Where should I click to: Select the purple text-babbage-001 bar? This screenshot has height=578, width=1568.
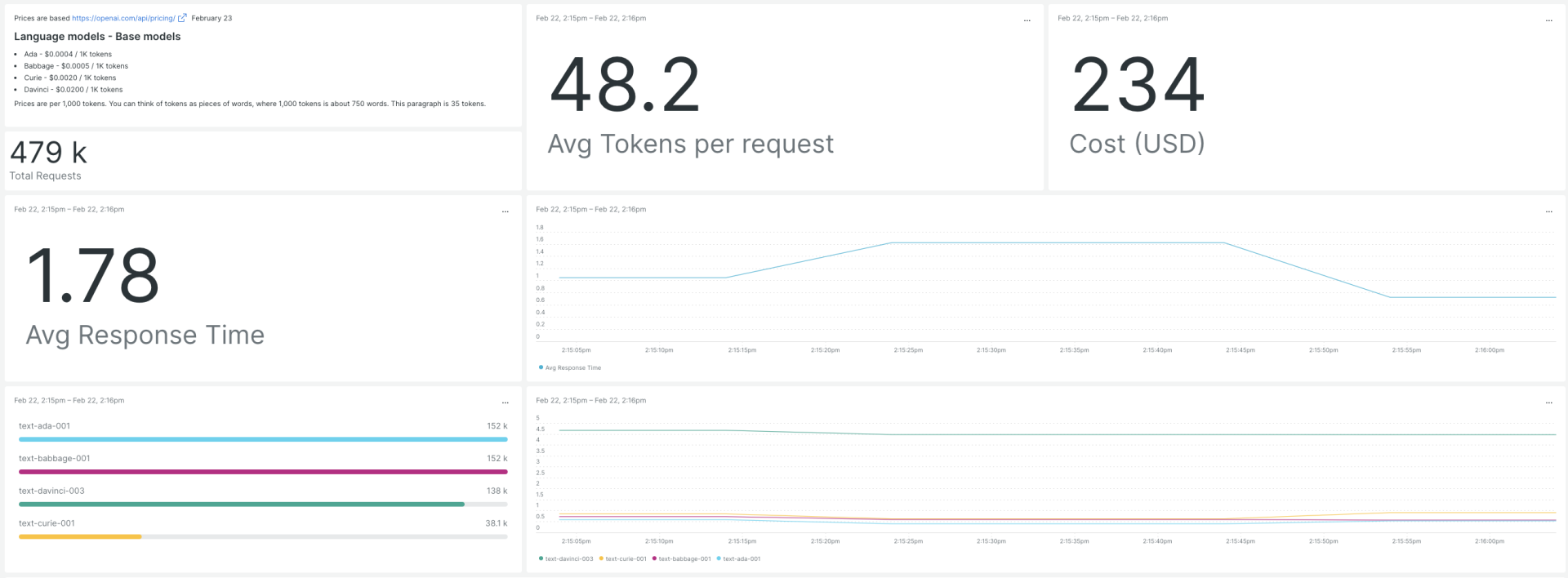pos(263,472)
